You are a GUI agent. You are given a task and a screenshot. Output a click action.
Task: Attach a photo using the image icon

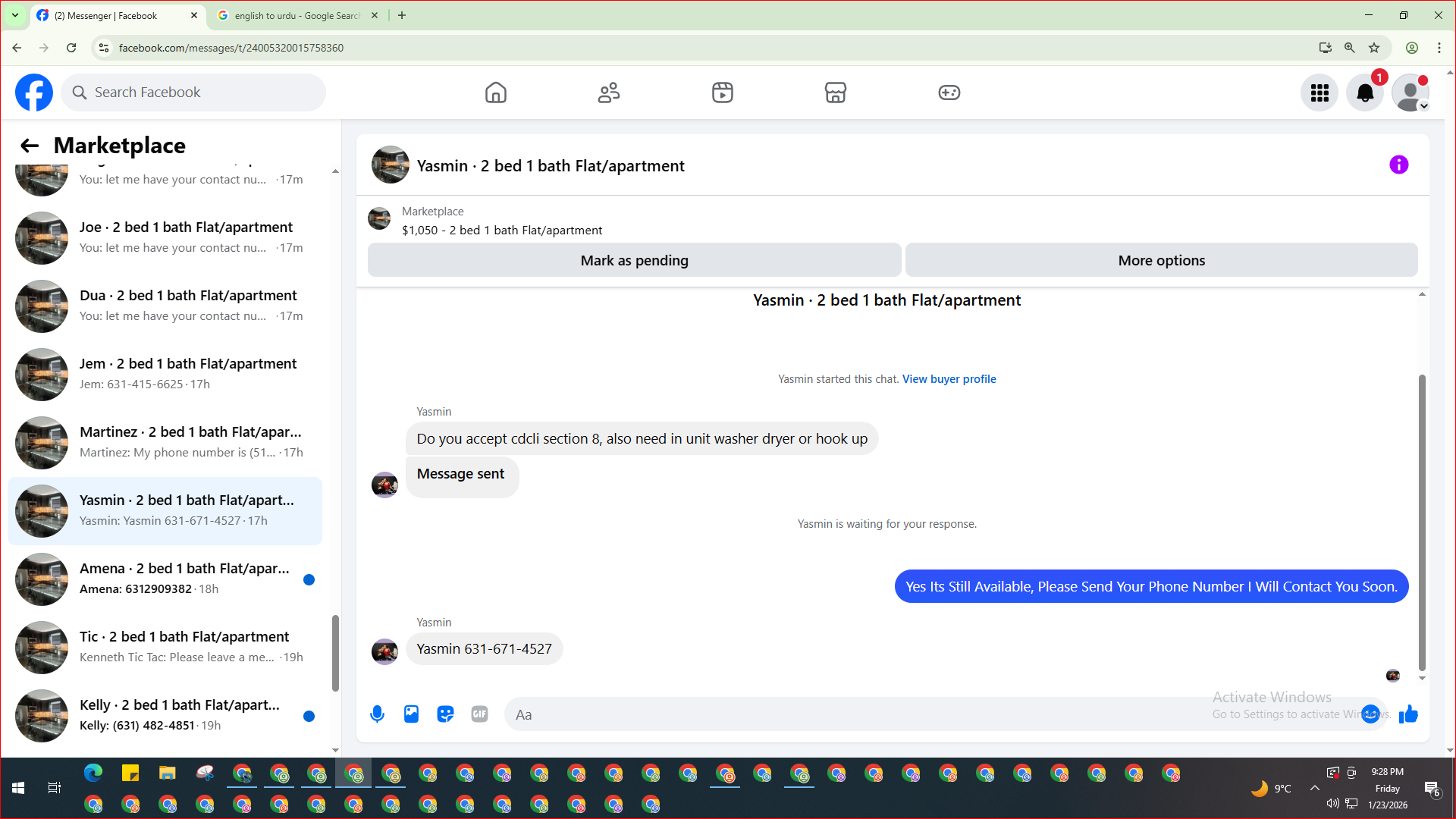pyautogui.click(x=411, y=714)
